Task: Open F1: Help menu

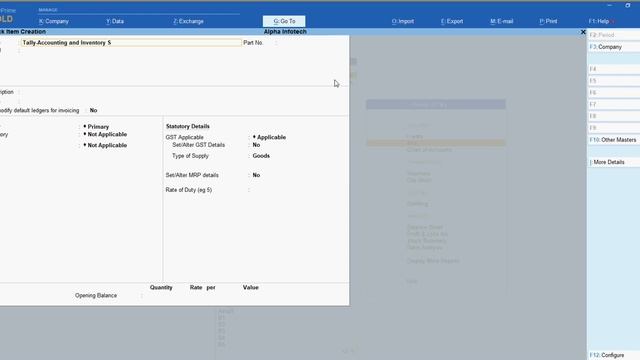Action: 599,21
